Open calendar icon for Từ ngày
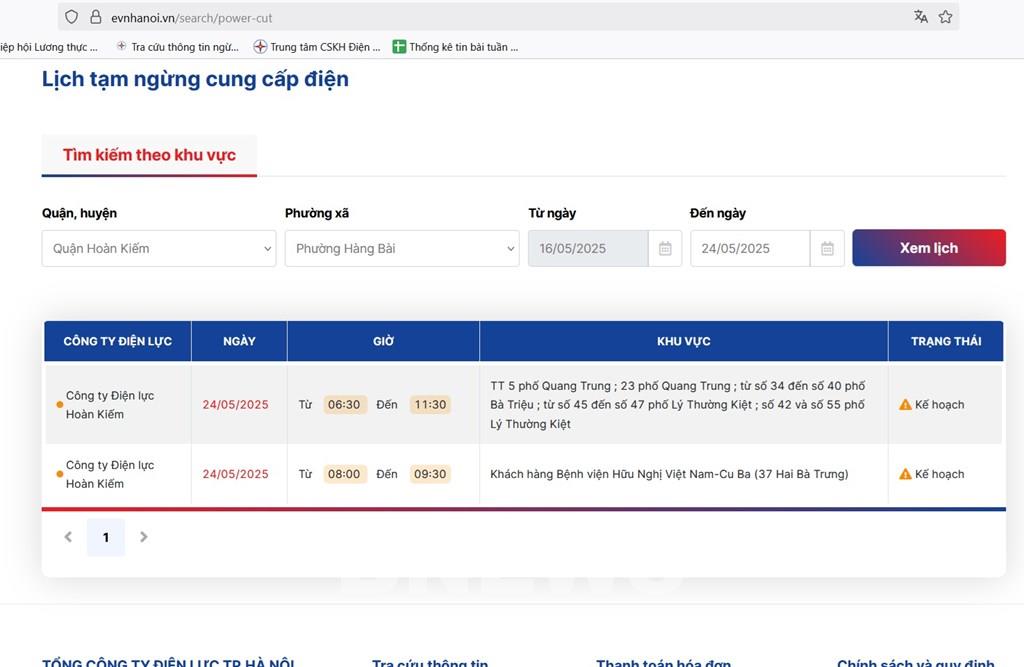Image resolution: width=1024 pixels, height=667 pixels. (665, 249)
